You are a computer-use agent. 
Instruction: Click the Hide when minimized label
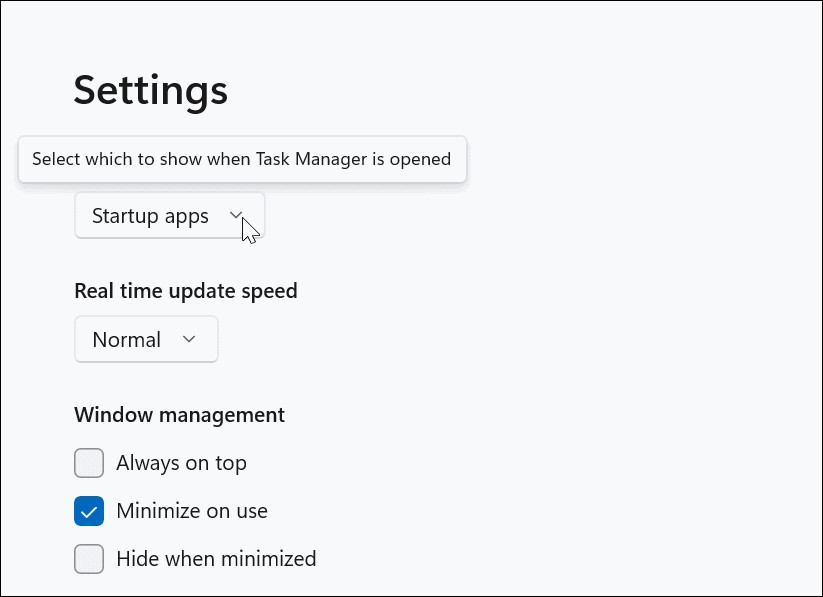[x=216, y=559]
